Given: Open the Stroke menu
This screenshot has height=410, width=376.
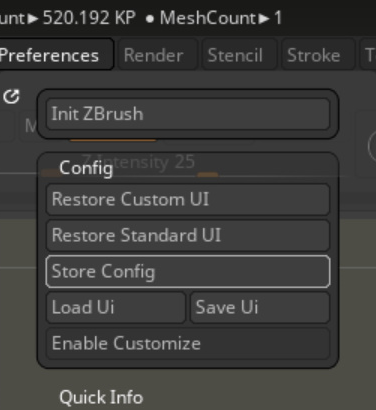Looking at the screenshot, I should 314,55.
